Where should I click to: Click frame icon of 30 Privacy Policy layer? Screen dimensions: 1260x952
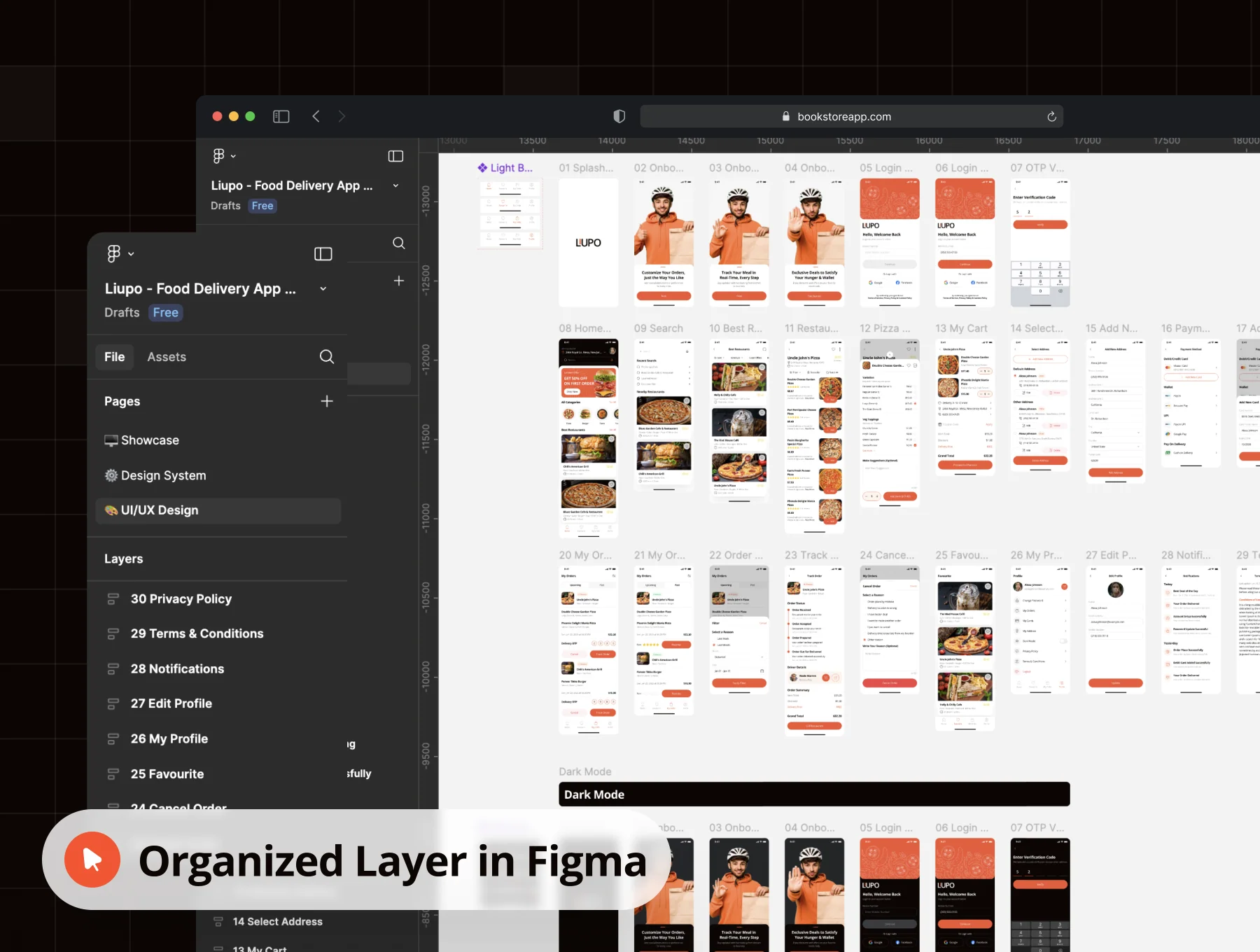pyautogui.click(x=113, y=599)
